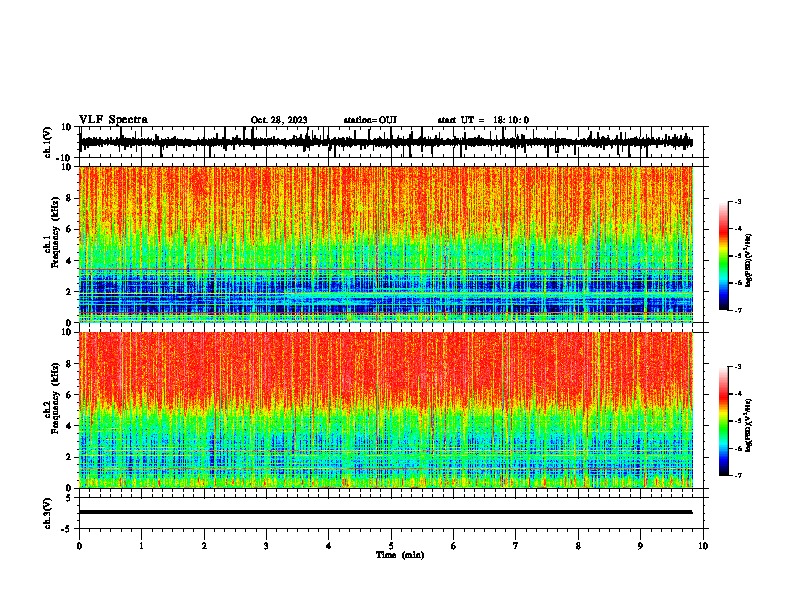Click time axis tick label "1"
Image resolution: width=792 pixels, height=612 pixels.
141,546
